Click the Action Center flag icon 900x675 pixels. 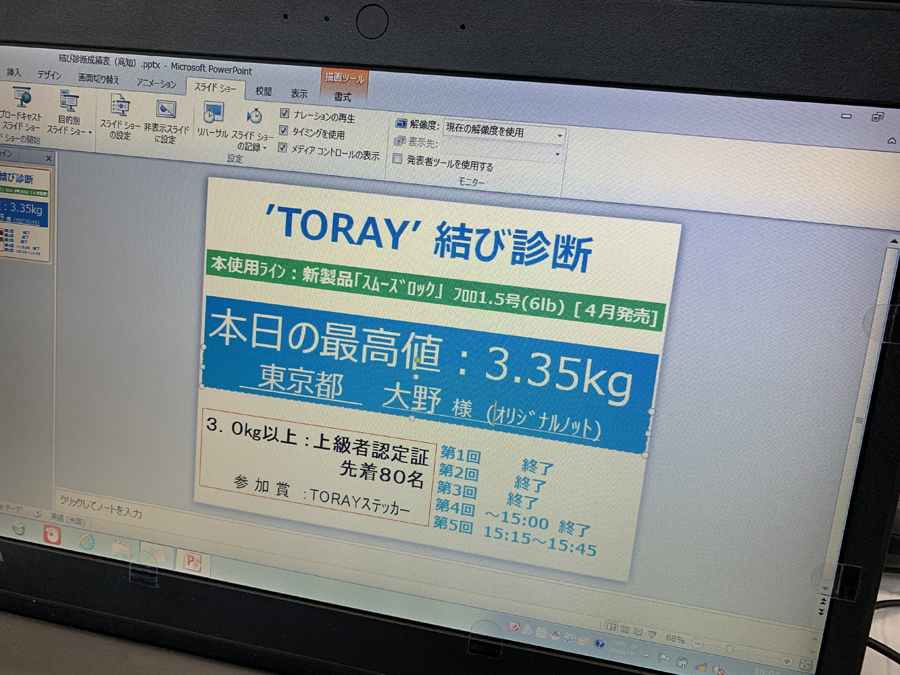point(664,658)
